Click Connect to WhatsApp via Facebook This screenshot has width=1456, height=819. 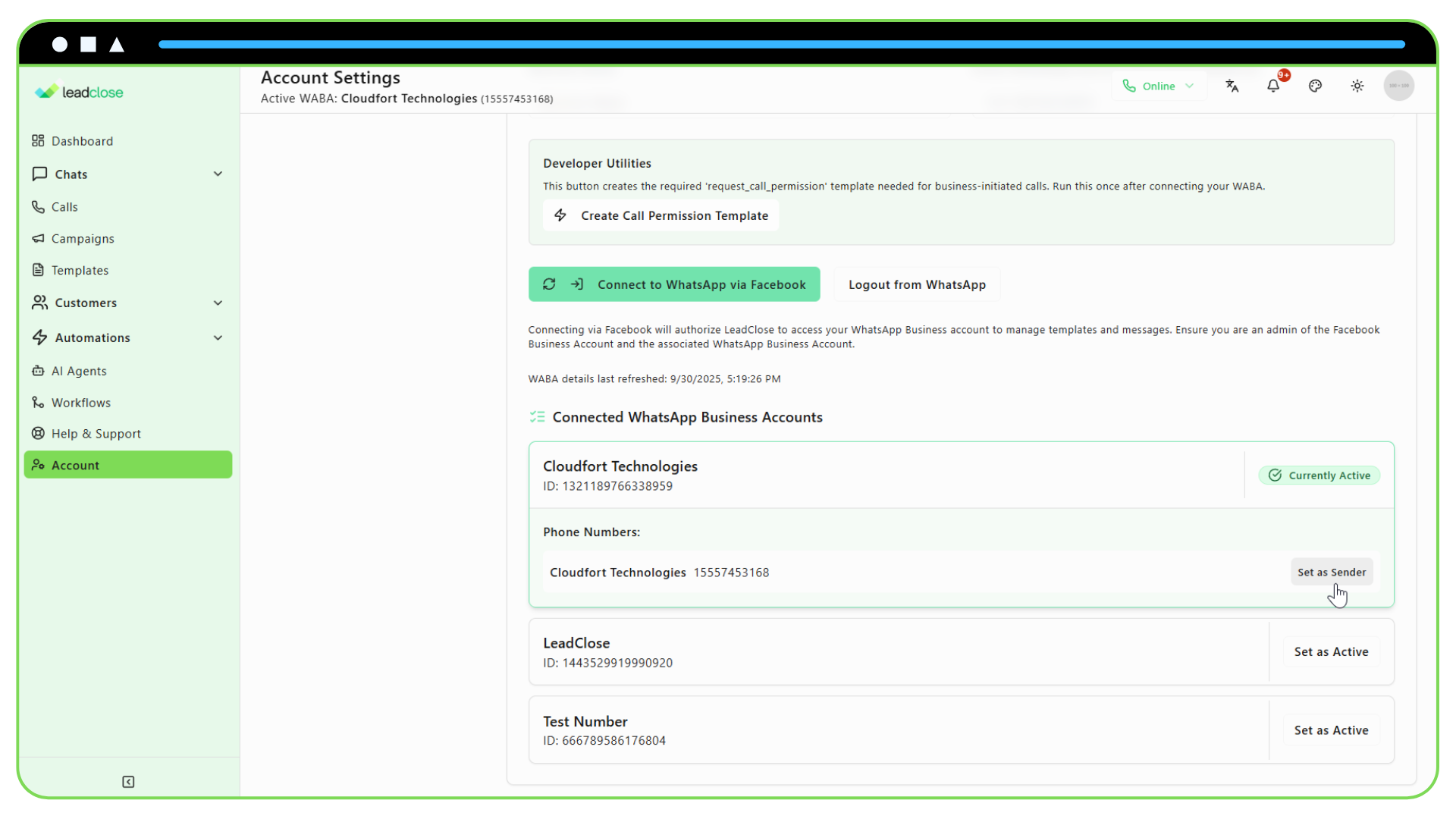[x=674, y=284]
